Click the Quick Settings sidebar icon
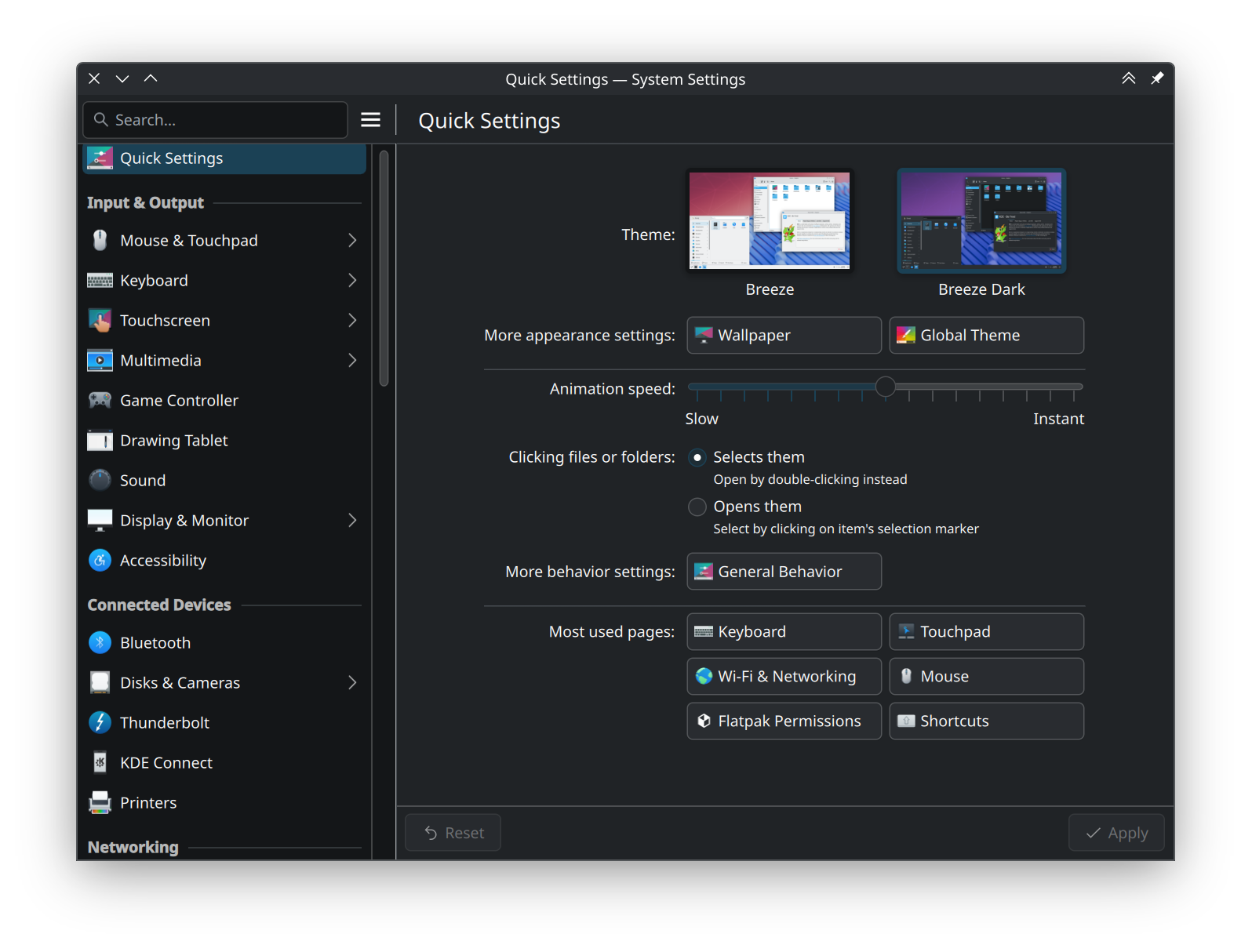This screenshot has height=952, width=1252. [x=100, y=158]
